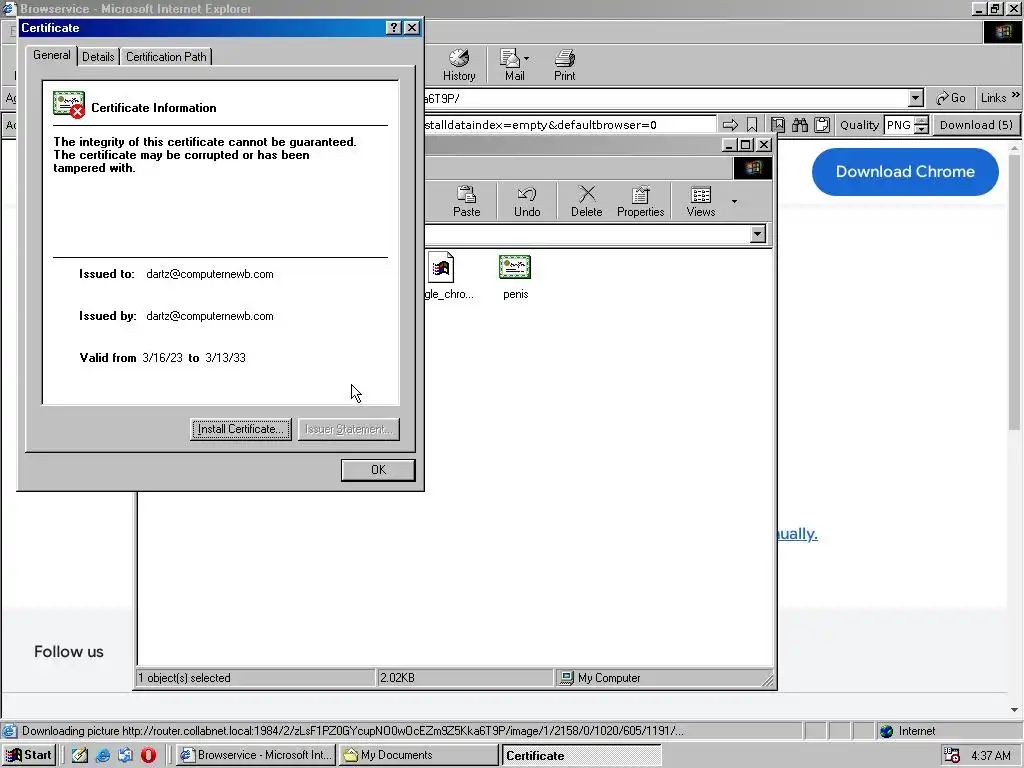Viewport: 1024px width, 768px height.
Task: Expand the Mail button dropdown arrow
Action: [526, 58]
